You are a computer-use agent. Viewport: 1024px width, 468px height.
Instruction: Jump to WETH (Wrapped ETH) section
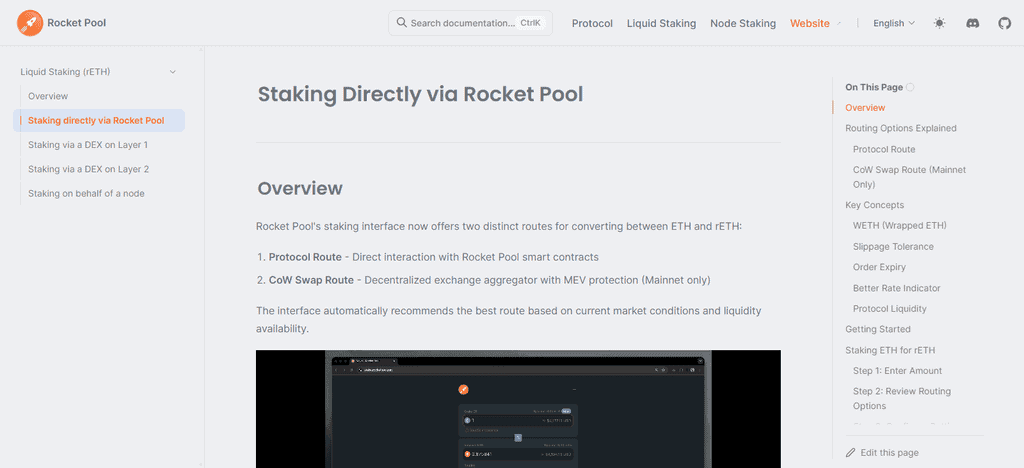pyautogui.click(x=900, y=226)
